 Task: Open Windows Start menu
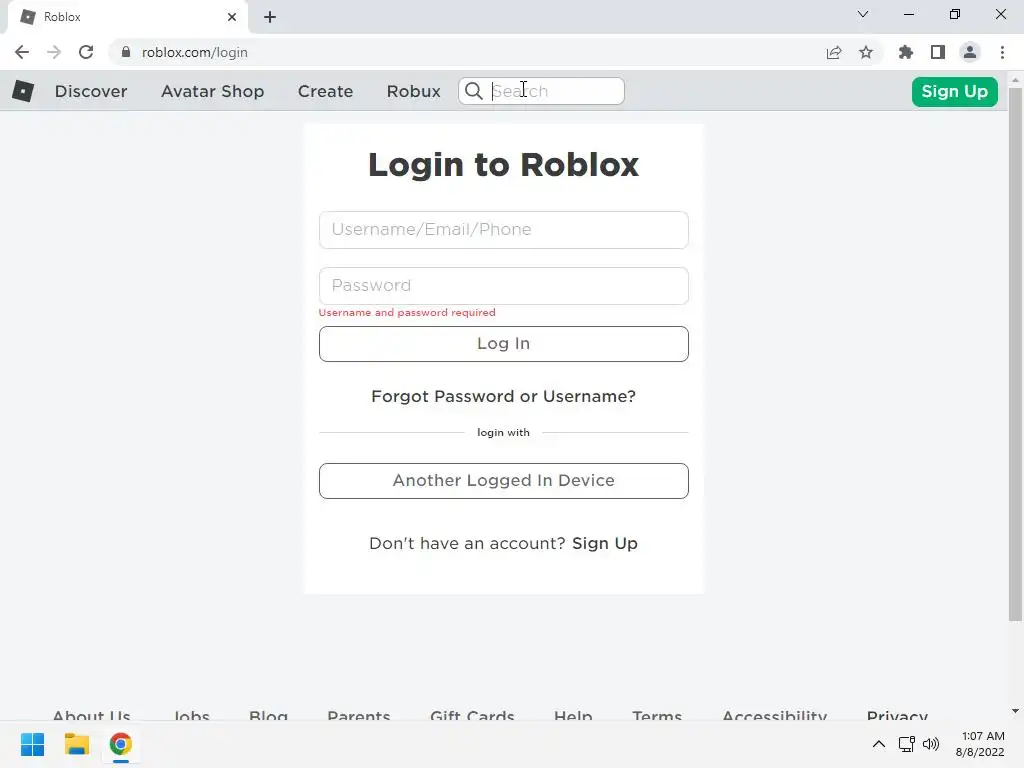pyautogui.click(x=32, y=744)
